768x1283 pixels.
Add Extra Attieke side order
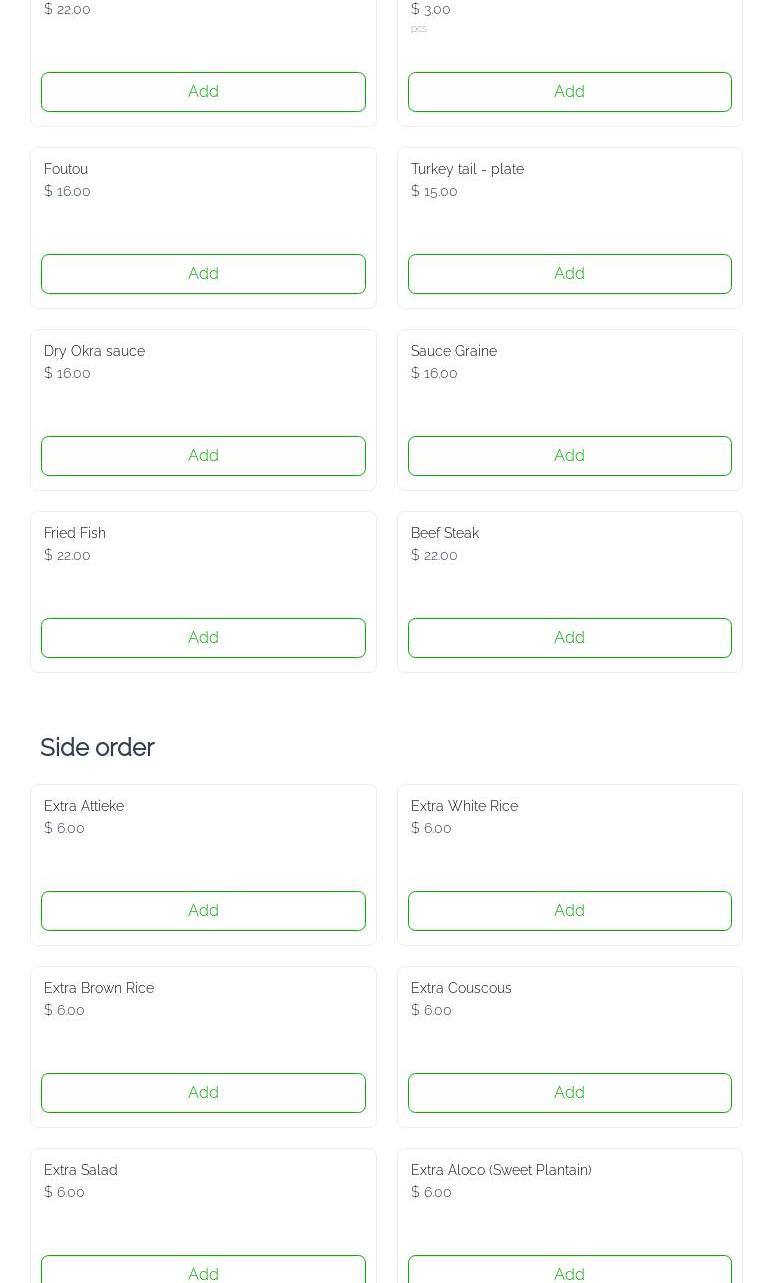[x=203, y=911]
